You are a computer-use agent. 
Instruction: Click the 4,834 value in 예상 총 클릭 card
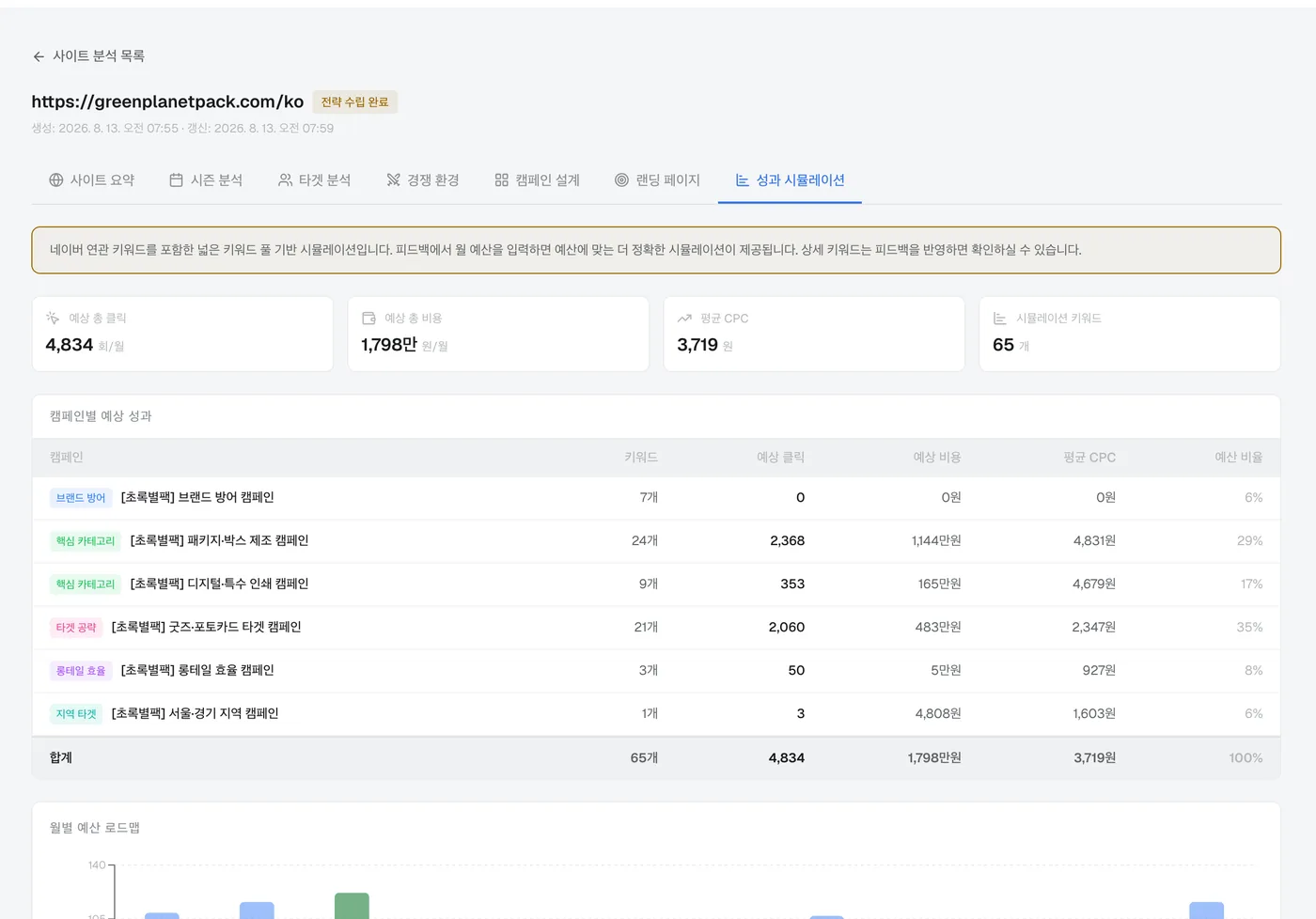coord(70,345)
